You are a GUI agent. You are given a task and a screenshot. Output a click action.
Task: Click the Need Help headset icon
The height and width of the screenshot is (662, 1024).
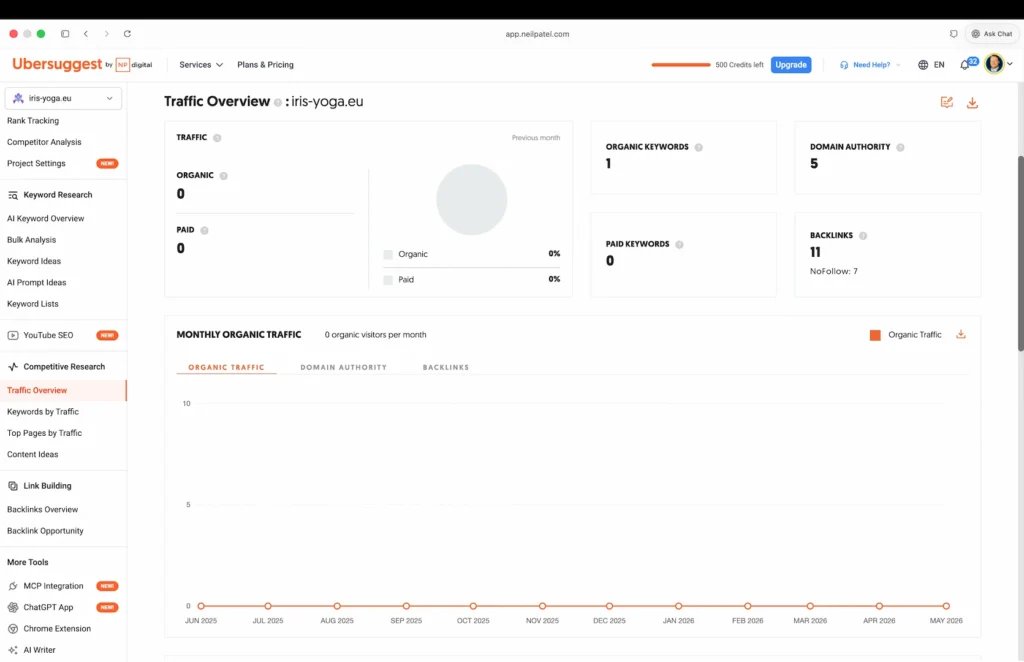(x=844, y=65)
